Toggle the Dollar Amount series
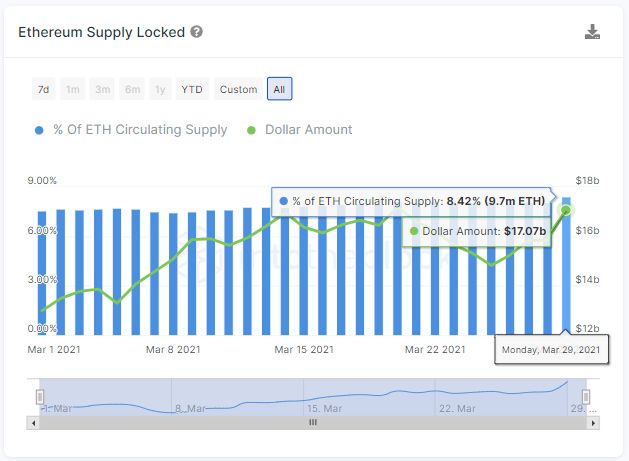629x461 pixels. [300, 130]
